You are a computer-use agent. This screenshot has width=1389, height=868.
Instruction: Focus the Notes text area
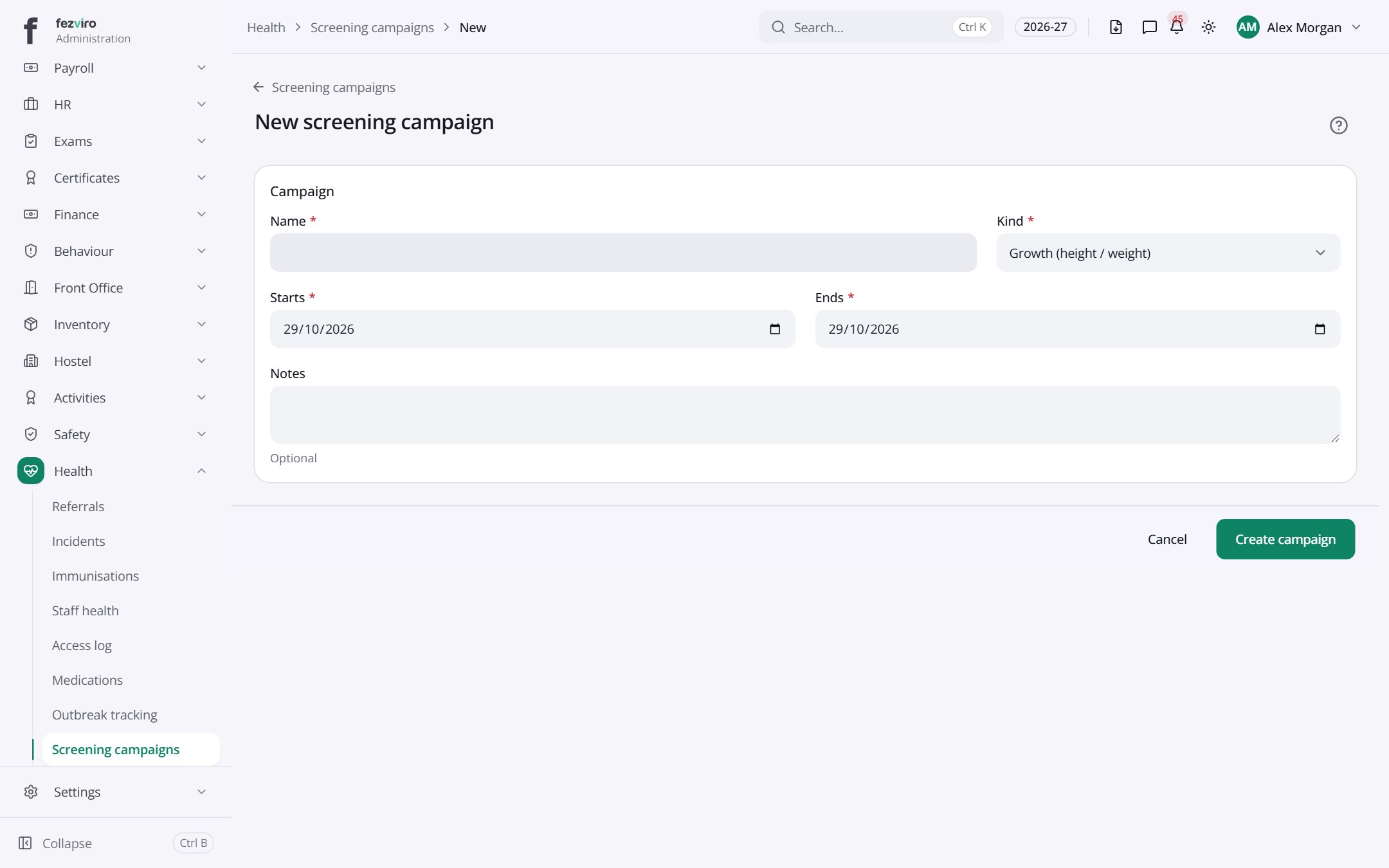pos(804,415)
